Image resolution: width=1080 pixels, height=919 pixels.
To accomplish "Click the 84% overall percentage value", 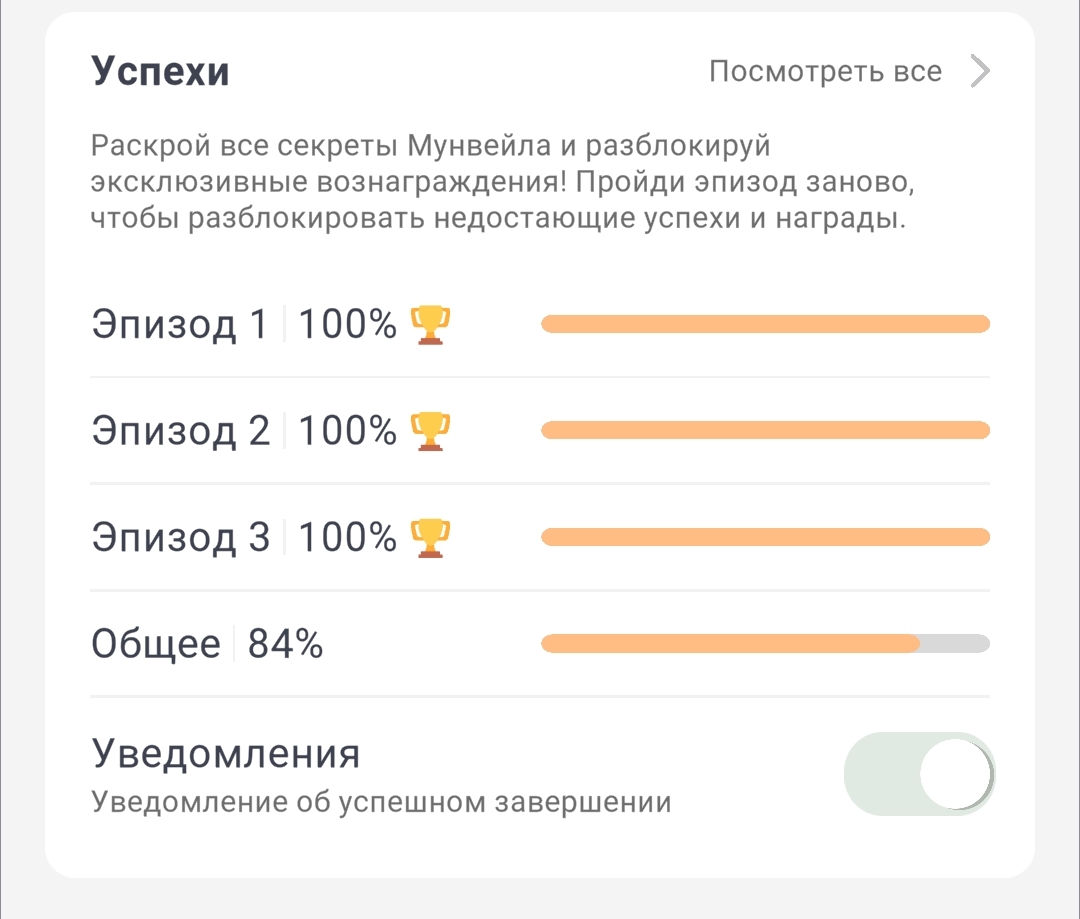I will point(285,644).
